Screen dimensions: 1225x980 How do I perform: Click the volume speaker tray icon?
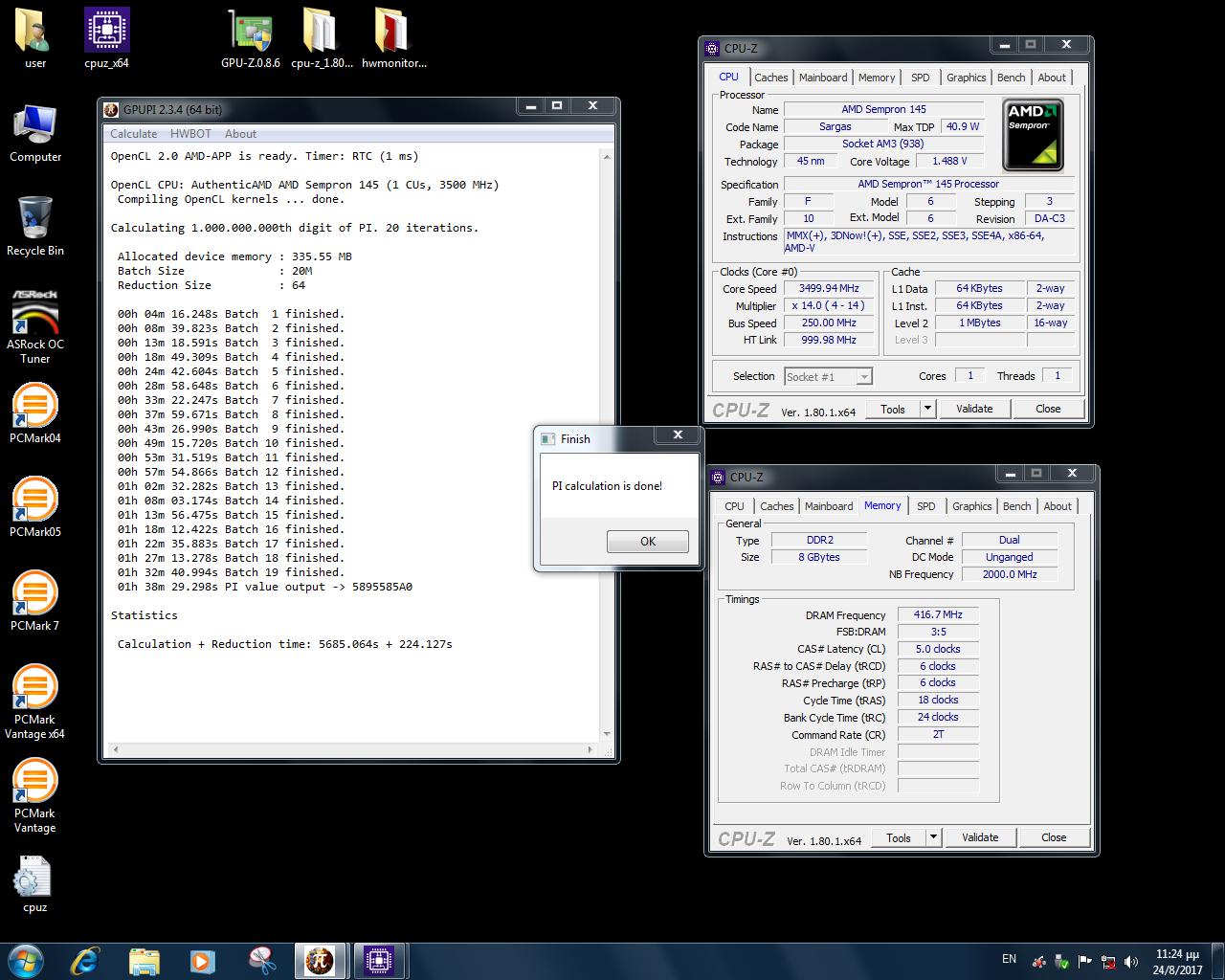tap(1132, 962)
